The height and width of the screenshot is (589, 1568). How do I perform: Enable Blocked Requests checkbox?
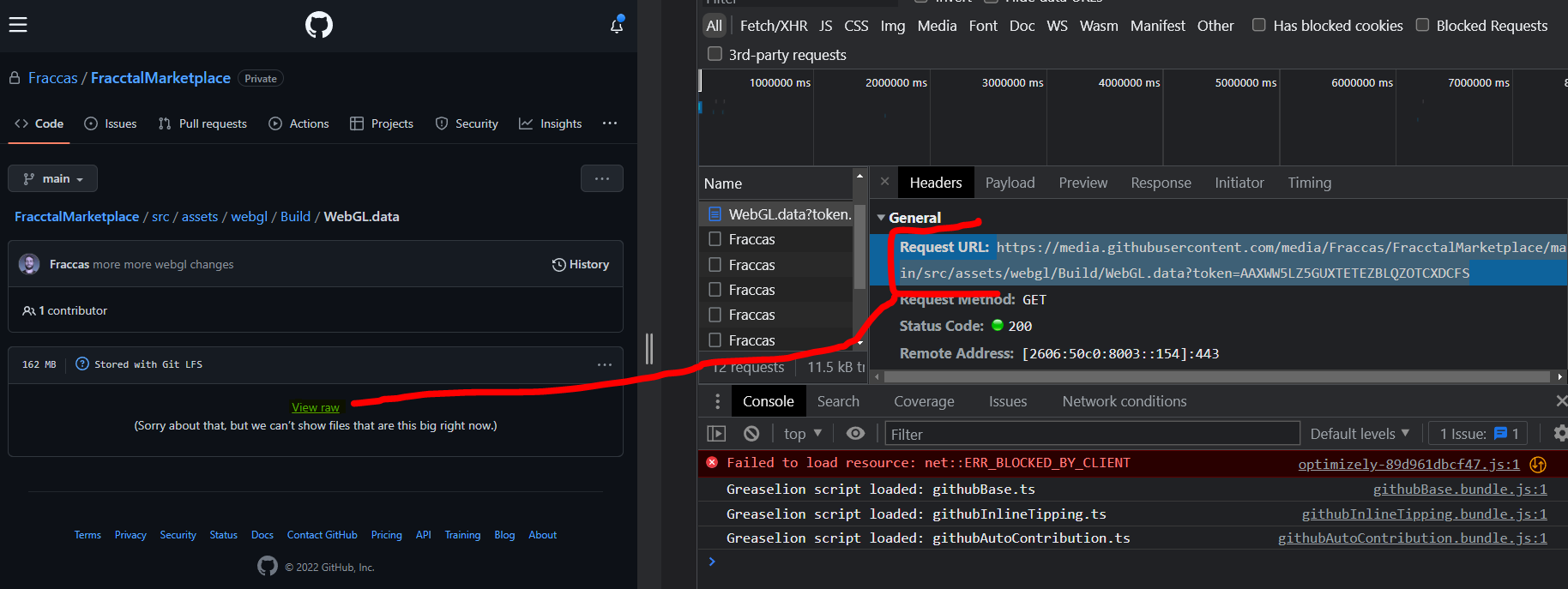coord(1422,25)
